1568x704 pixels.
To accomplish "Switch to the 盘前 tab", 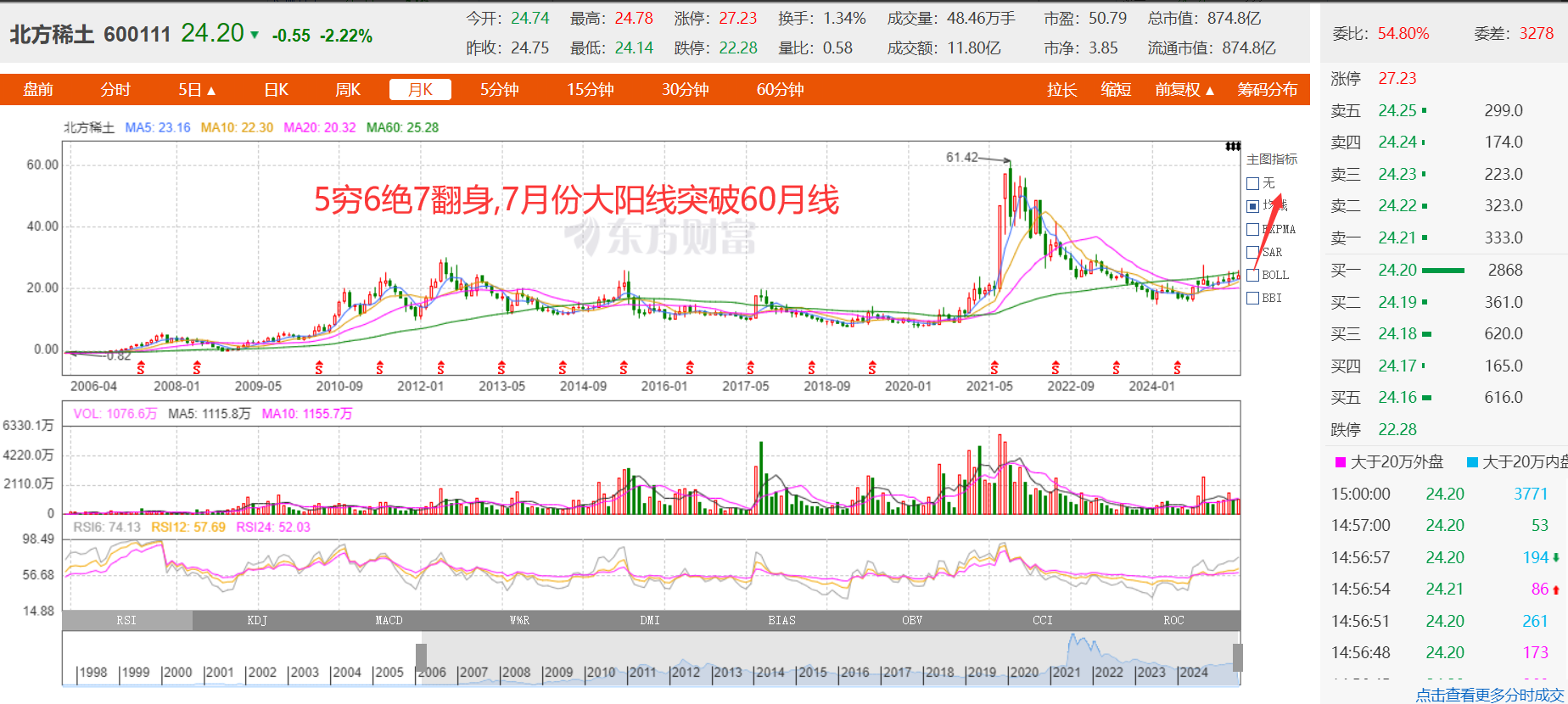I will [38, 90].
